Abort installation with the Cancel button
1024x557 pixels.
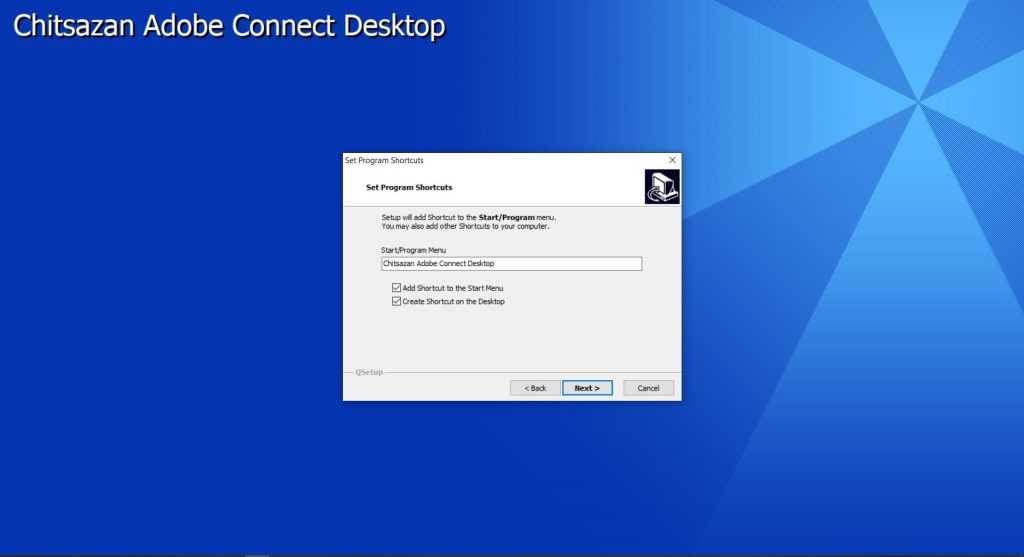pyautogui.click(x=648, y=388)
